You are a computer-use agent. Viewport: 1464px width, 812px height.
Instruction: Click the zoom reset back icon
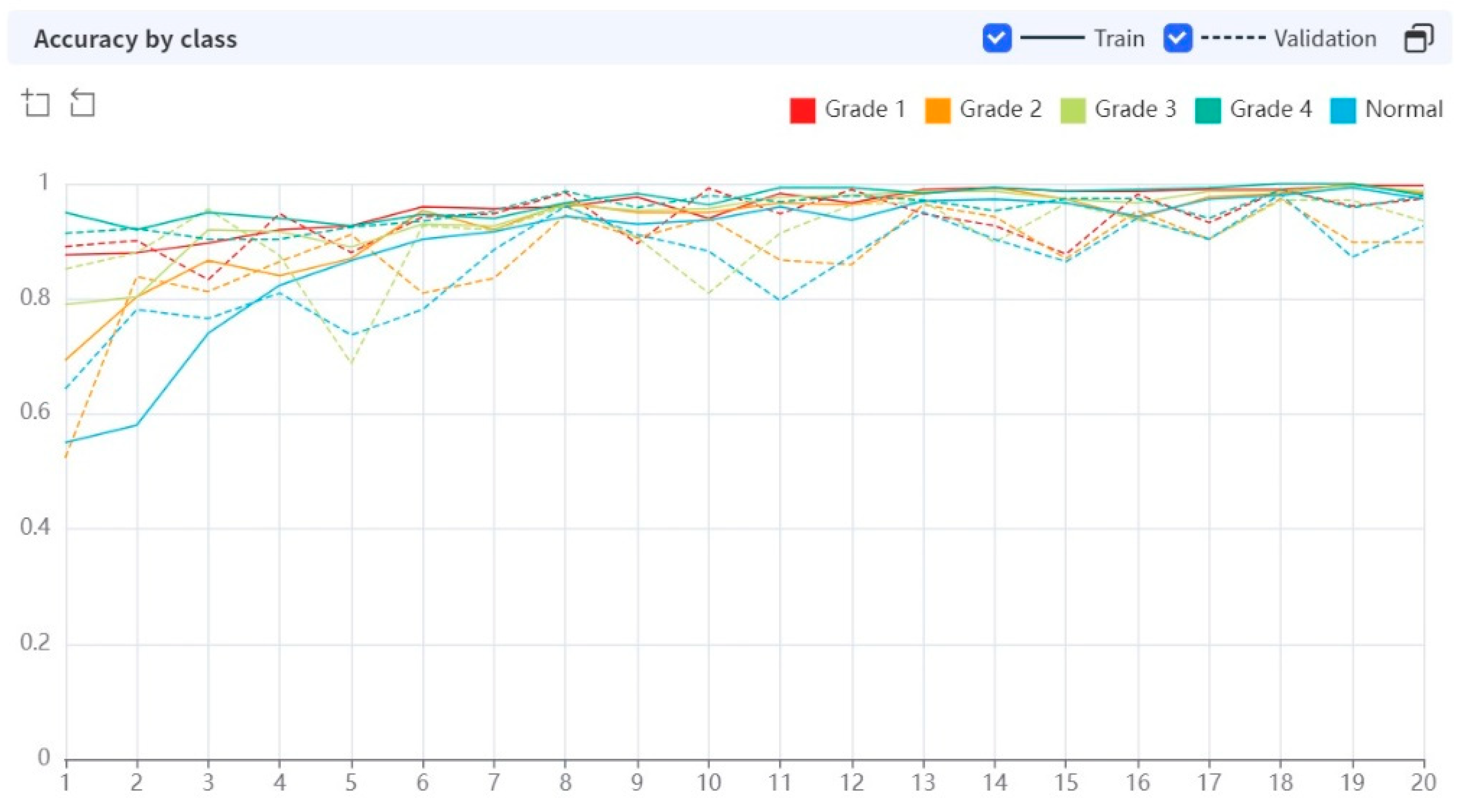[82, 103]
